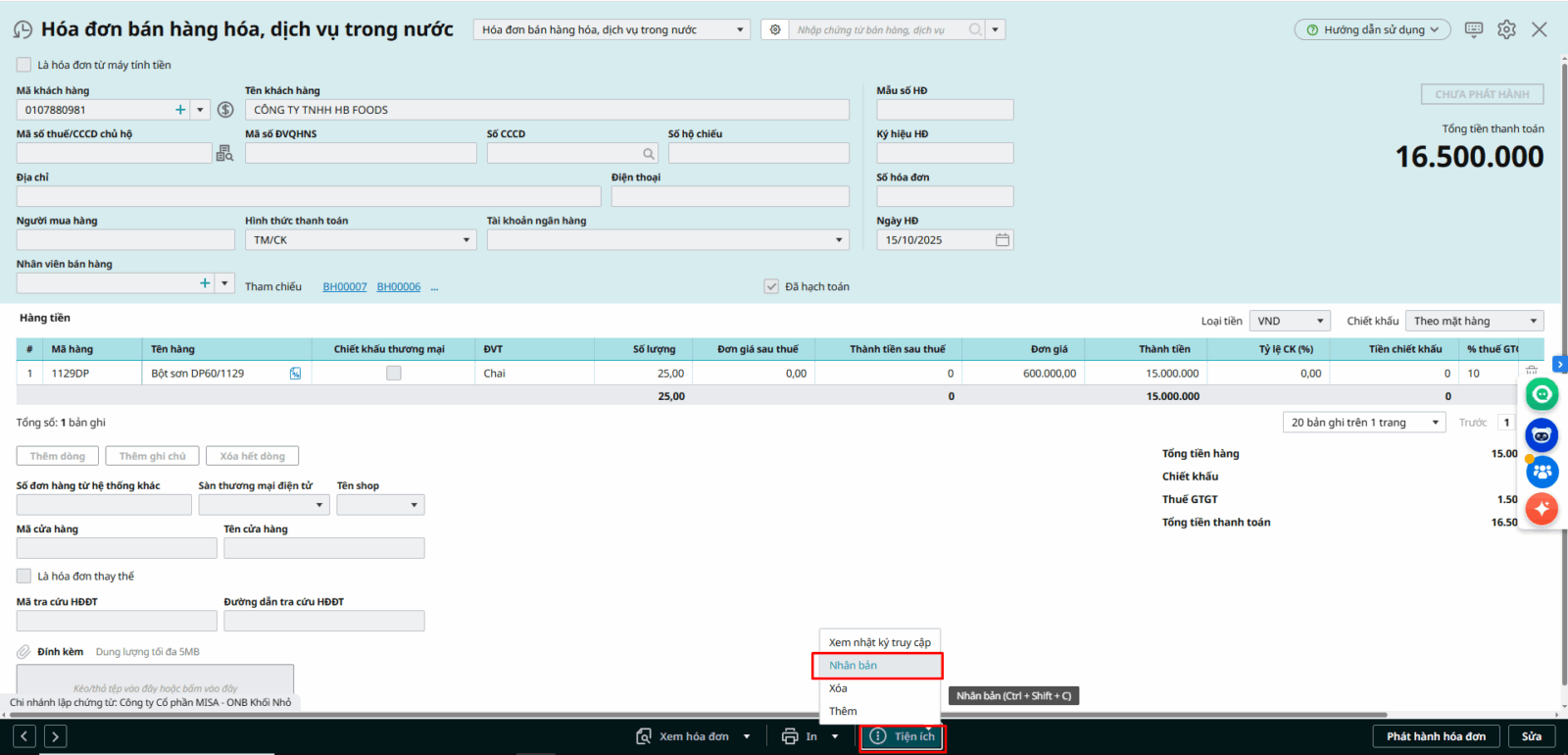Expand Chiết khấu 'Theo mặt hàng' dropdown
The image size is (1568, 755).
point(1533,322)
